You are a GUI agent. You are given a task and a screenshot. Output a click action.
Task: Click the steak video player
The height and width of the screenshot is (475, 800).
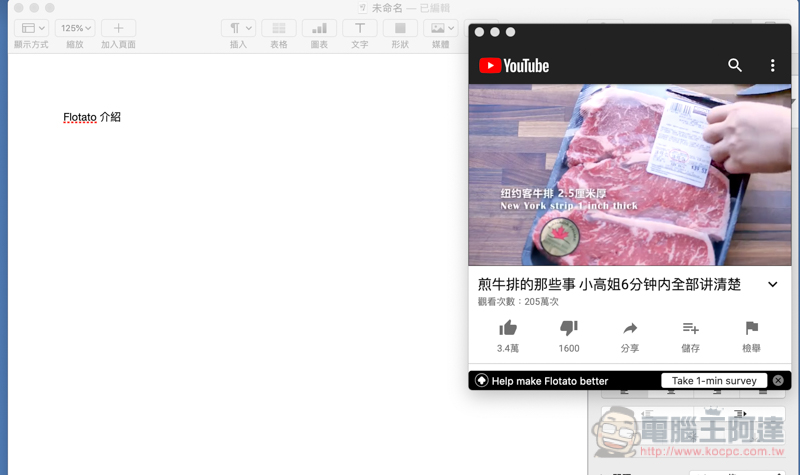pos(630,175)
